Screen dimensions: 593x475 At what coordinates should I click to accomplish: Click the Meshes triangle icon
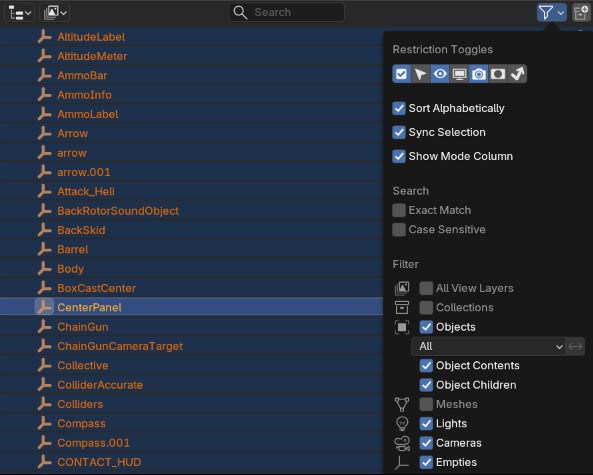point(402,404)
